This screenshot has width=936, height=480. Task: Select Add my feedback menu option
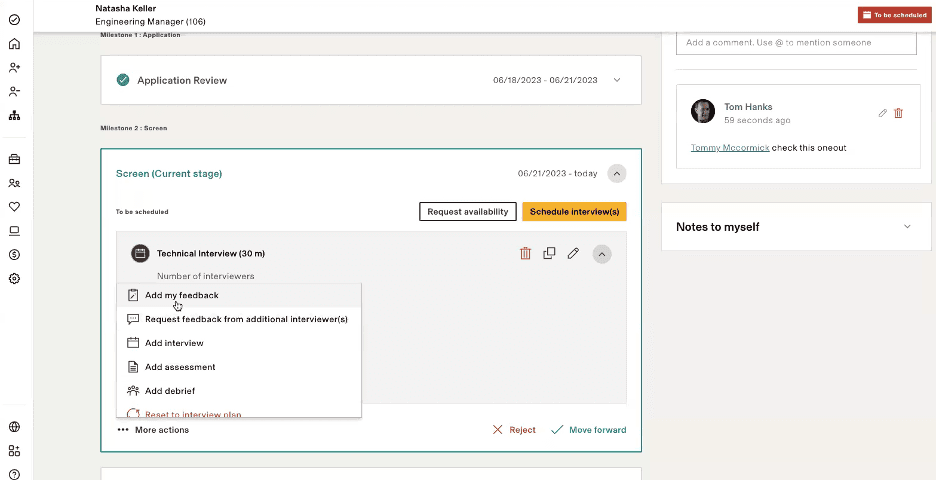pos(181,295)
